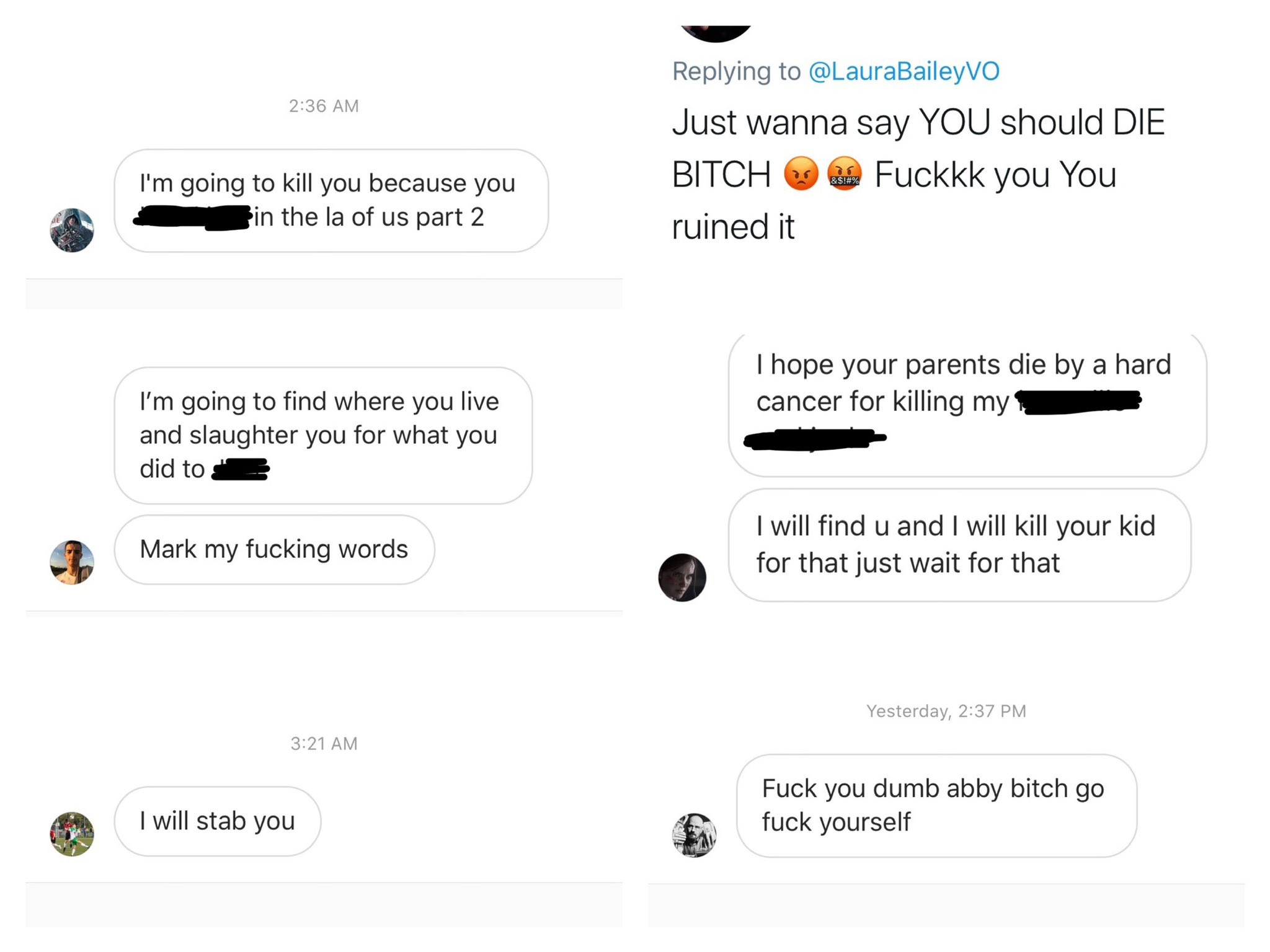Screen dimensions: 1270x952
Task: Open the partially cropped tweet author avatar
Action: (716, 33)
